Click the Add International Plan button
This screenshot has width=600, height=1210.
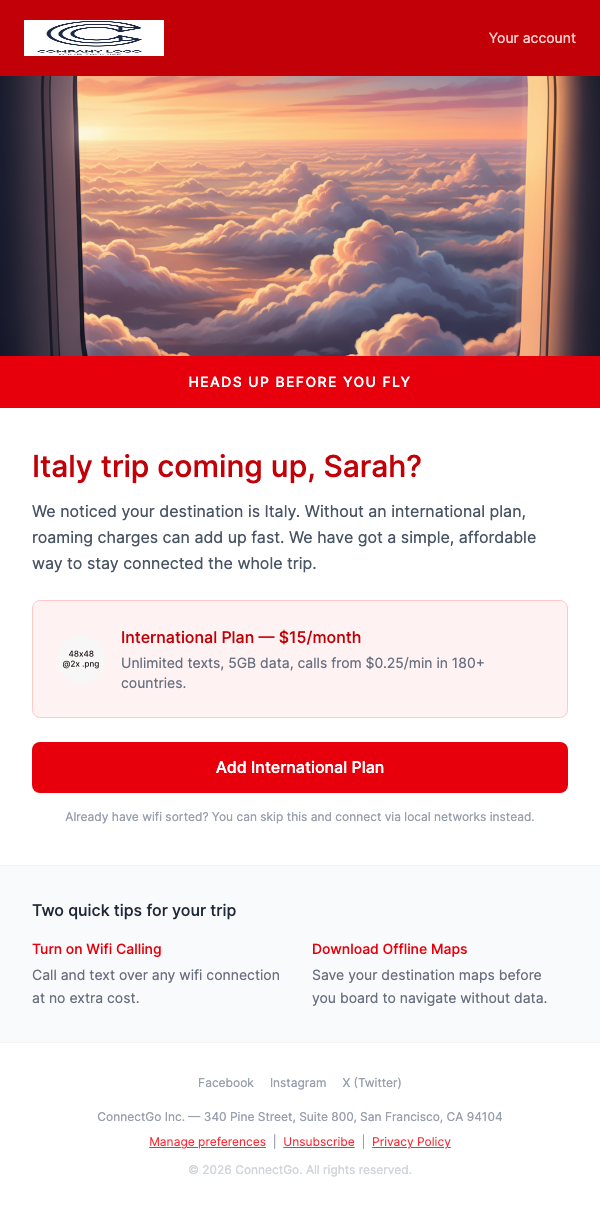point(299,767)
